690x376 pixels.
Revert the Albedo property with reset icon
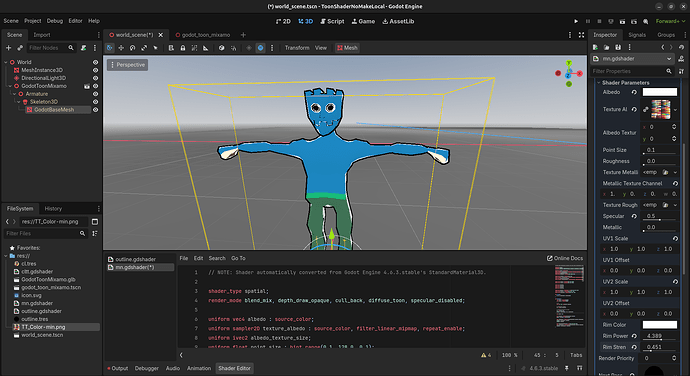(634, 92)
